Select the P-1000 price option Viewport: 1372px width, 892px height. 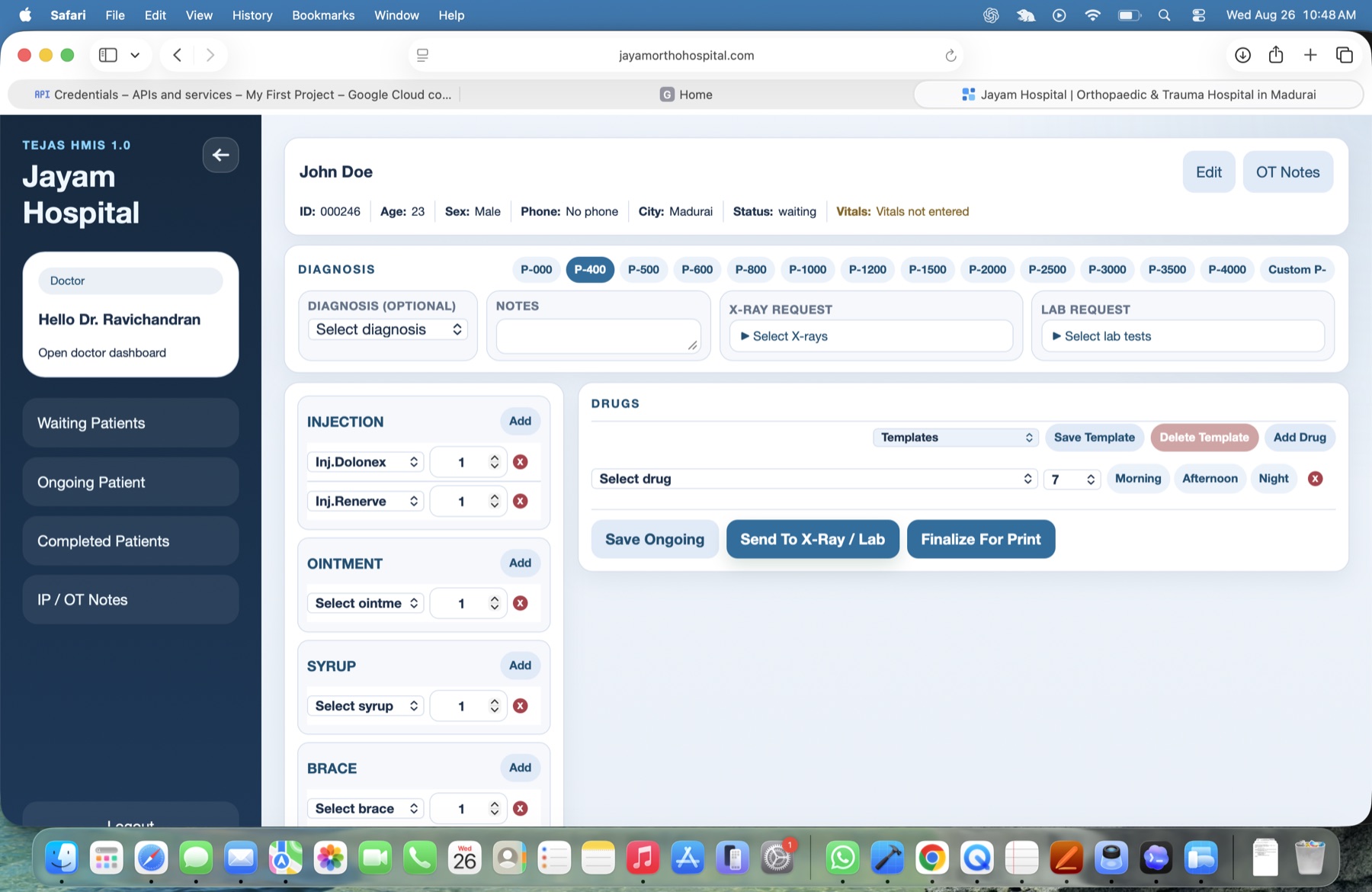click(807, 270)
